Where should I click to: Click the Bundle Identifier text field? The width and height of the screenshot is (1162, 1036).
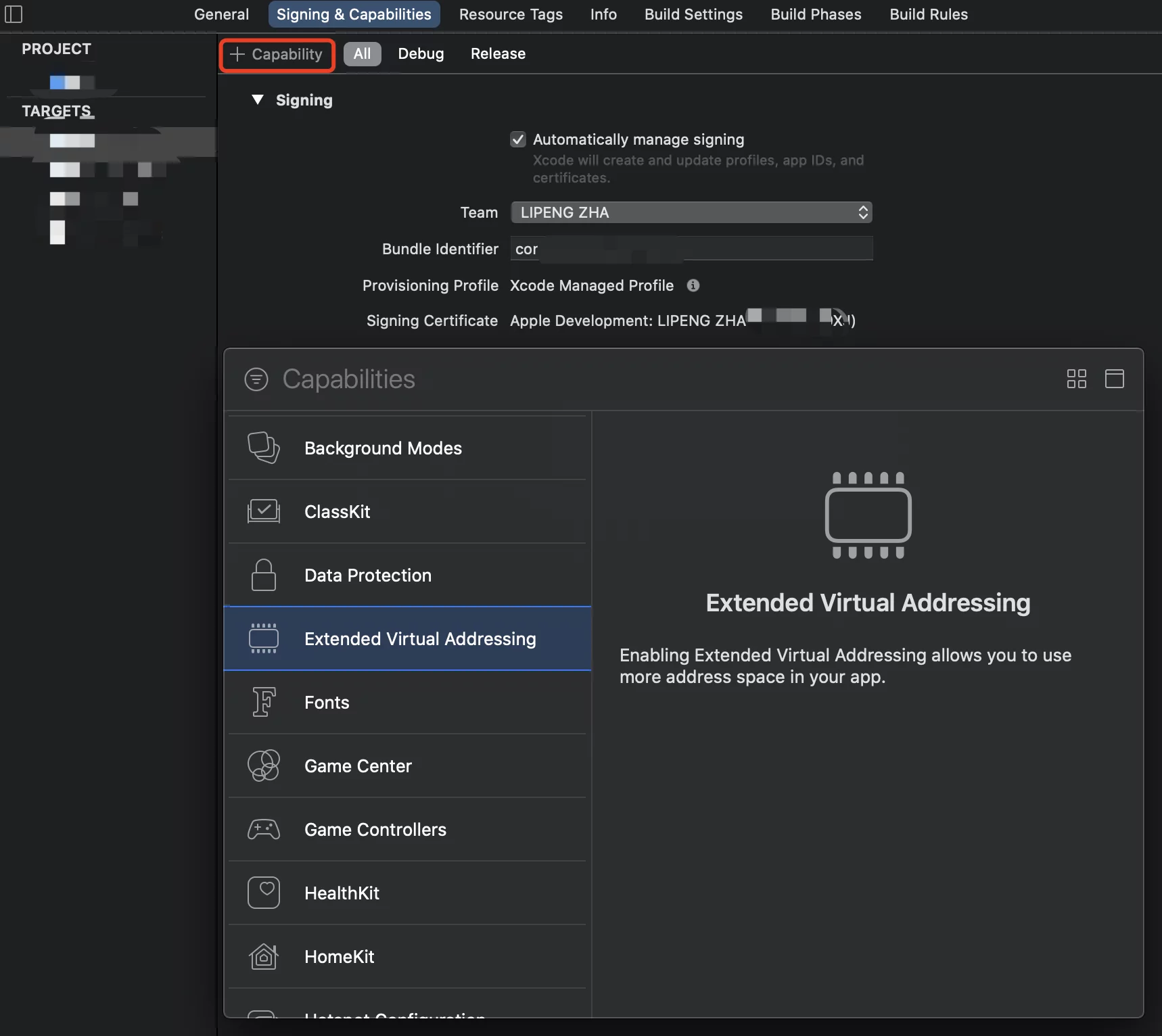pos(691,249)
